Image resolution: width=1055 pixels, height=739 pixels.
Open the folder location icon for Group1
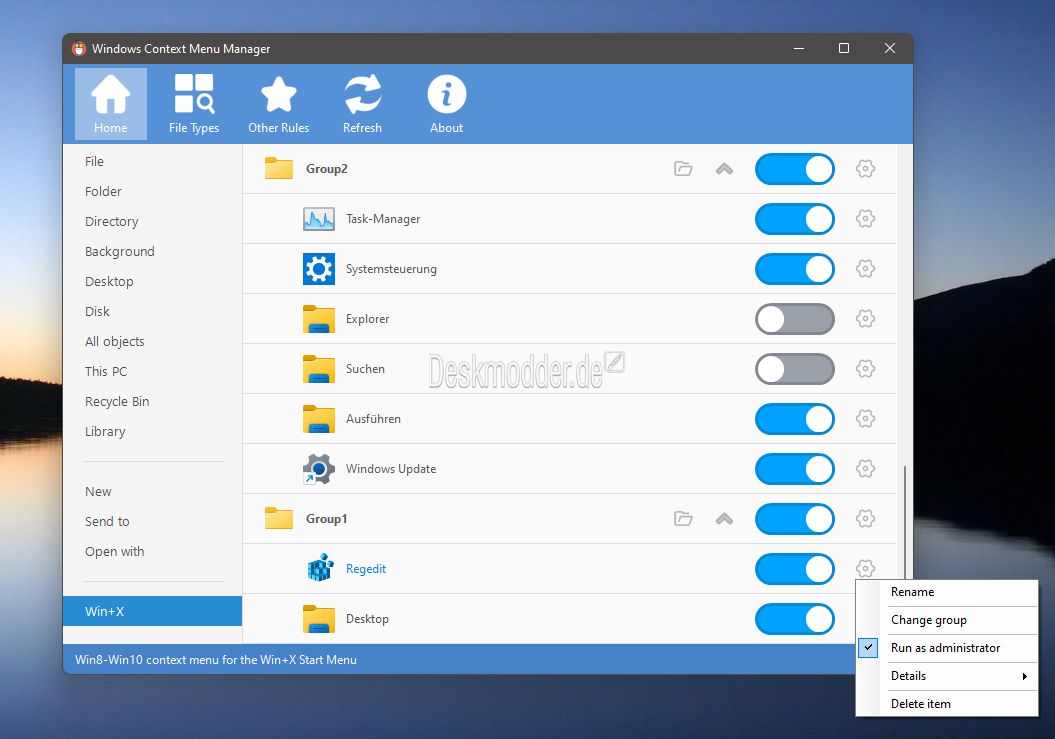click(683, 519)
